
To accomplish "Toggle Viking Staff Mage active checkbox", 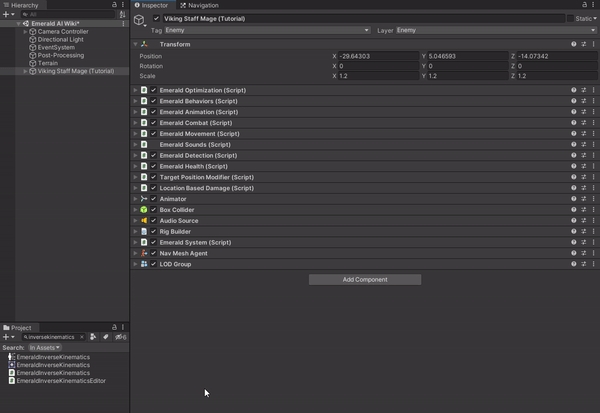I will pos(156,19).
